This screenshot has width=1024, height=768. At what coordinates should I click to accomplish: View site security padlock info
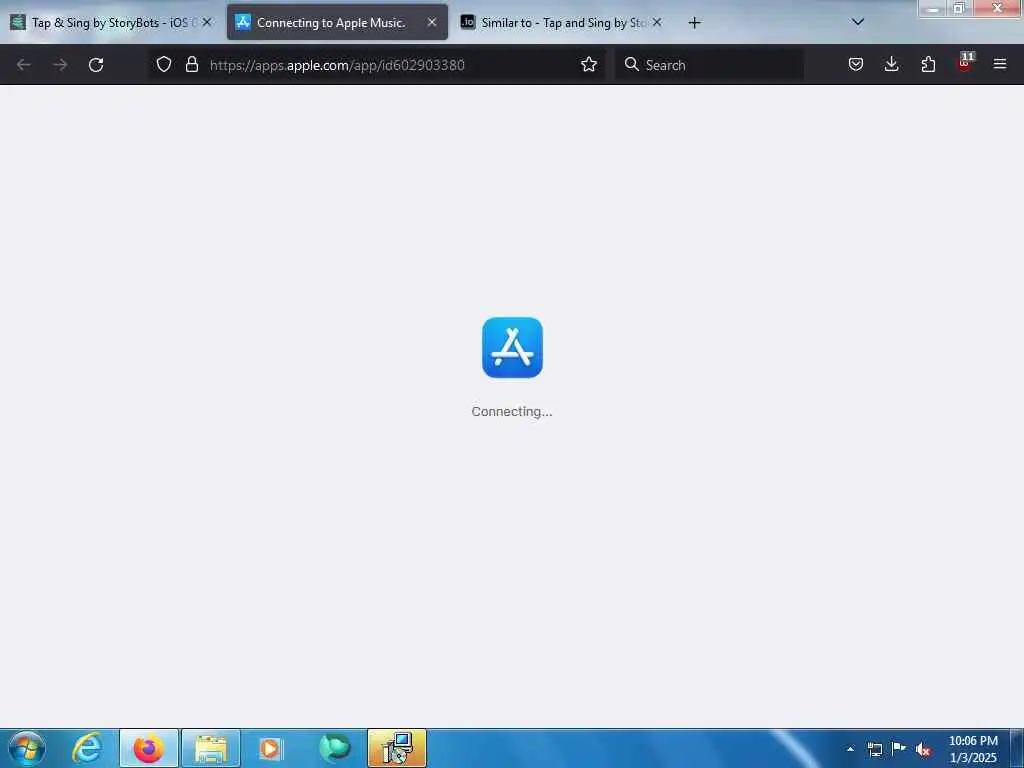(x=191, y=64)
